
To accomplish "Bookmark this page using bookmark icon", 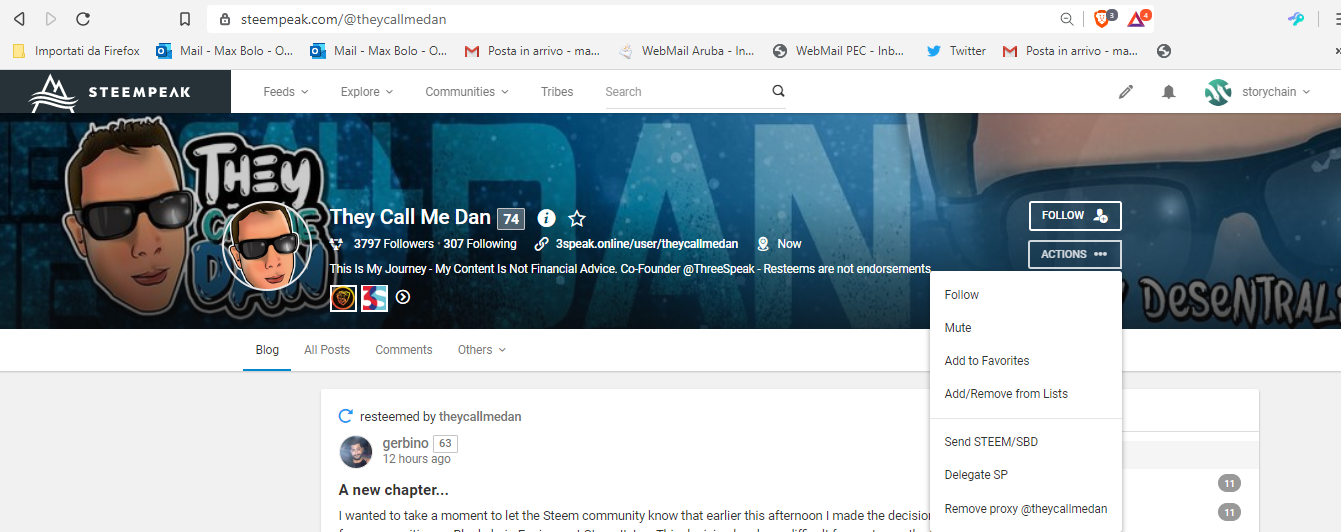I will (185, 19).
